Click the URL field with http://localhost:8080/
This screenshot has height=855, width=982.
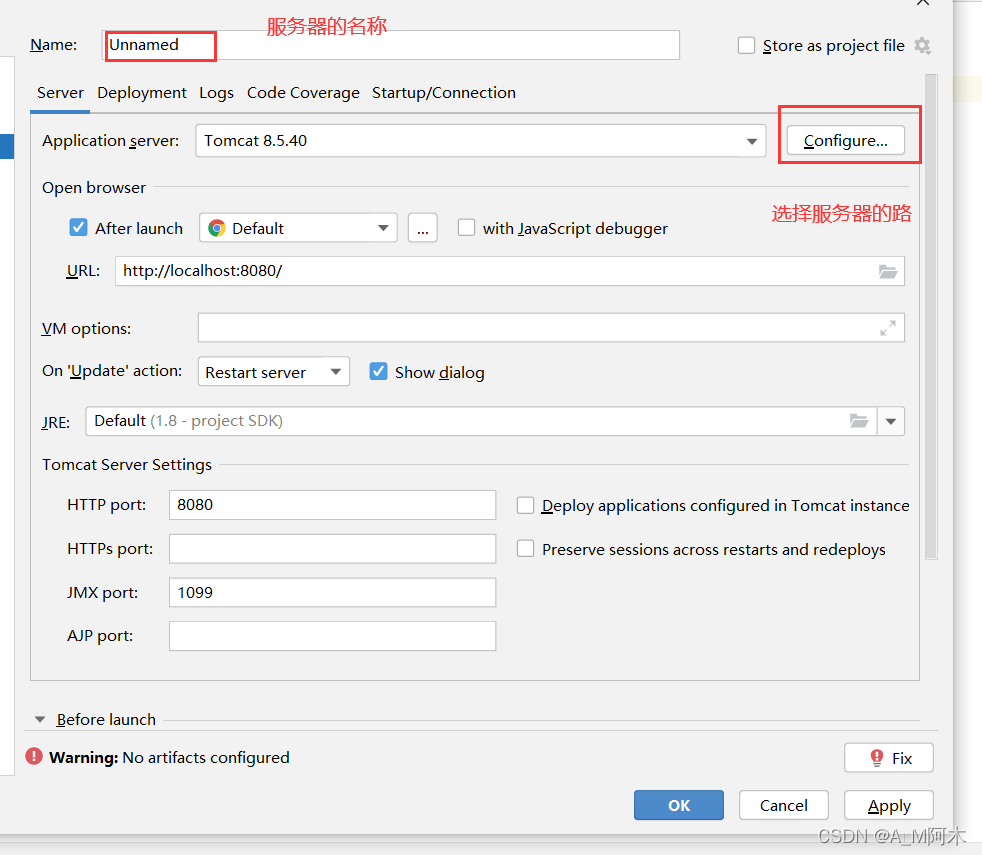coord(510,271)
